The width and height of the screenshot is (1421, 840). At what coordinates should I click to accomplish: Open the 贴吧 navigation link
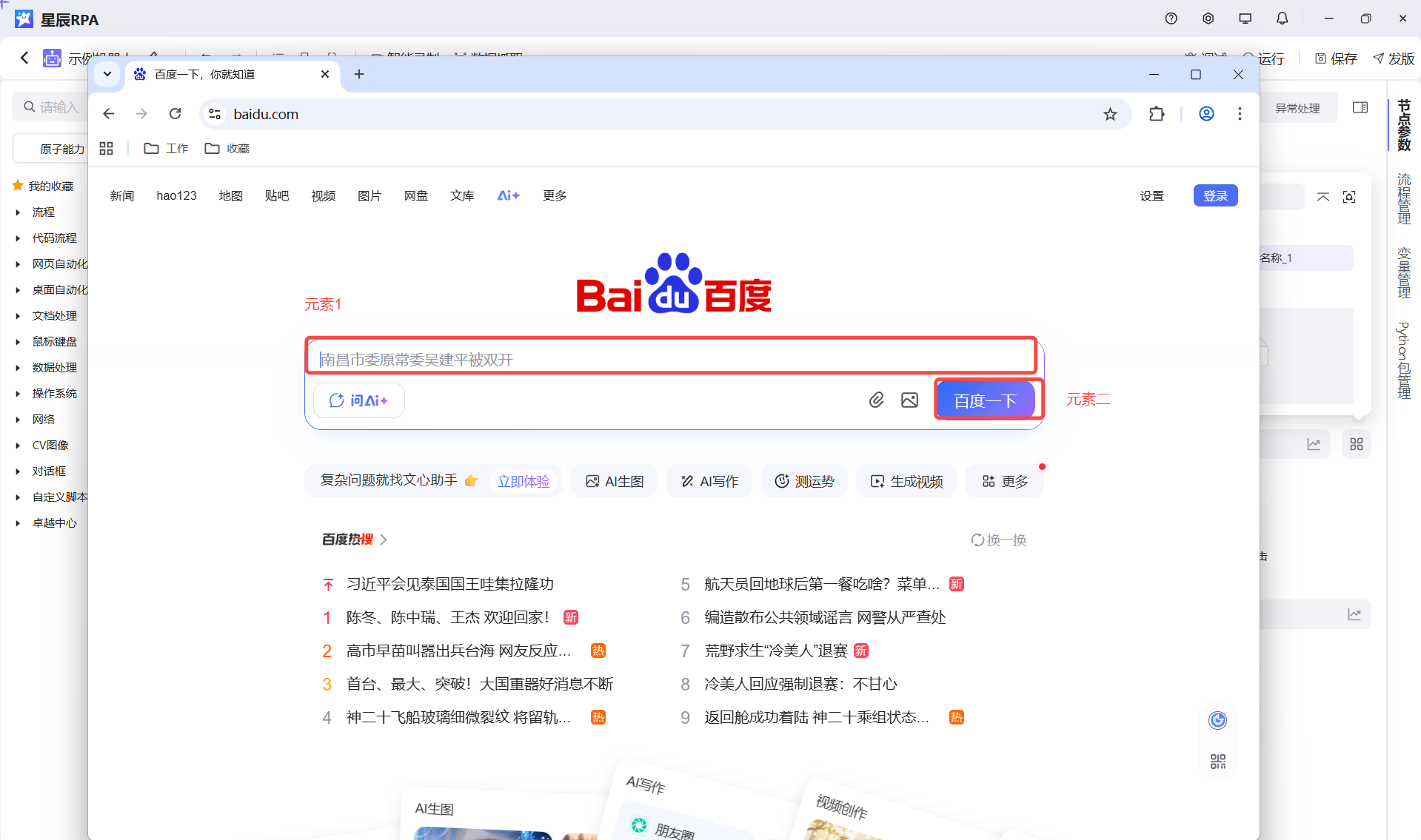[x=277, y=195]
